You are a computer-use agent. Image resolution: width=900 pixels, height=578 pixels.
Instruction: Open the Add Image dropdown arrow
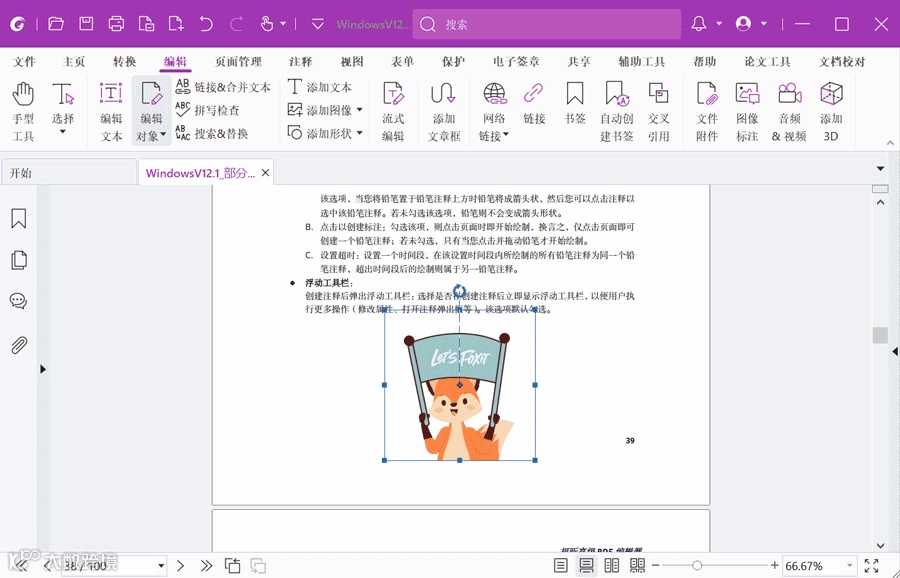360,110
